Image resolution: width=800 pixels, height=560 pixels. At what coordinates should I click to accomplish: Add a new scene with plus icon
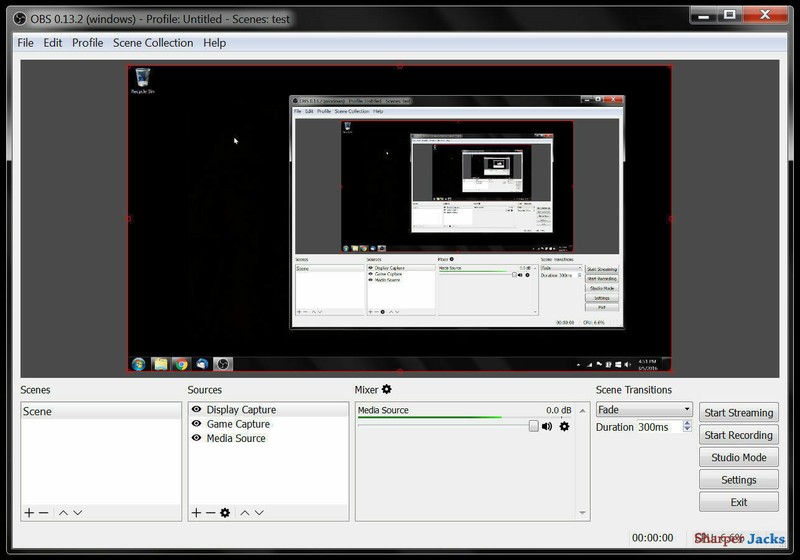pyautogui.click(x=29, y=513)
